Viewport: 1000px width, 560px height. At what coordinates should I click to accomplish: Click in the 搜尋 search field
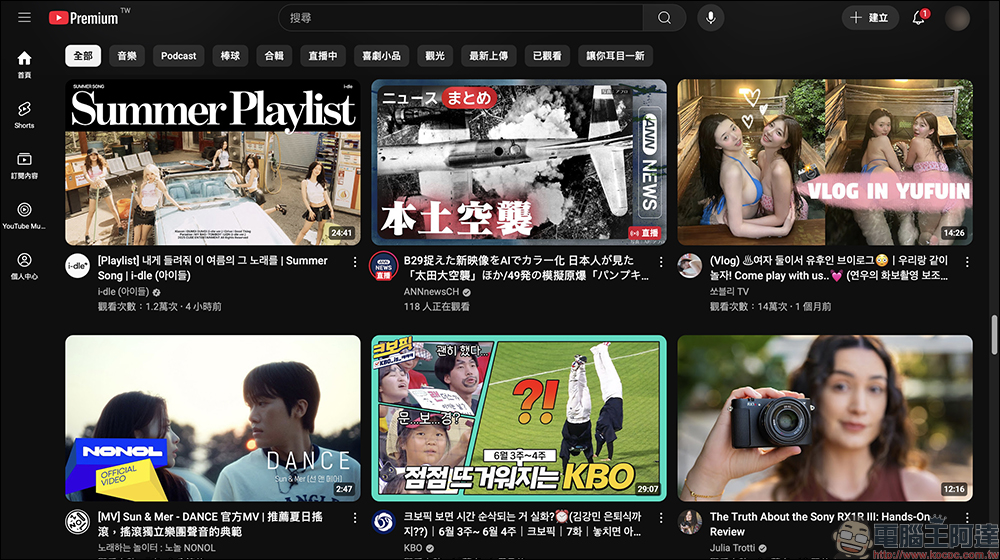[x=460, y=18]
